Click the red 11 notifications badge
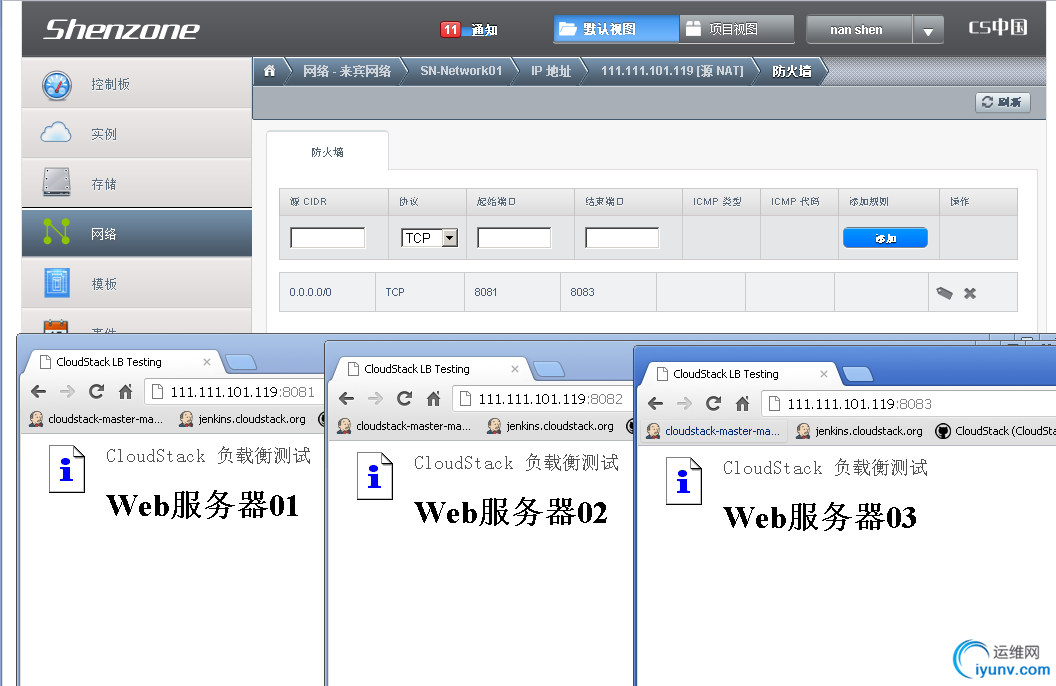 [x=450, y=30]
